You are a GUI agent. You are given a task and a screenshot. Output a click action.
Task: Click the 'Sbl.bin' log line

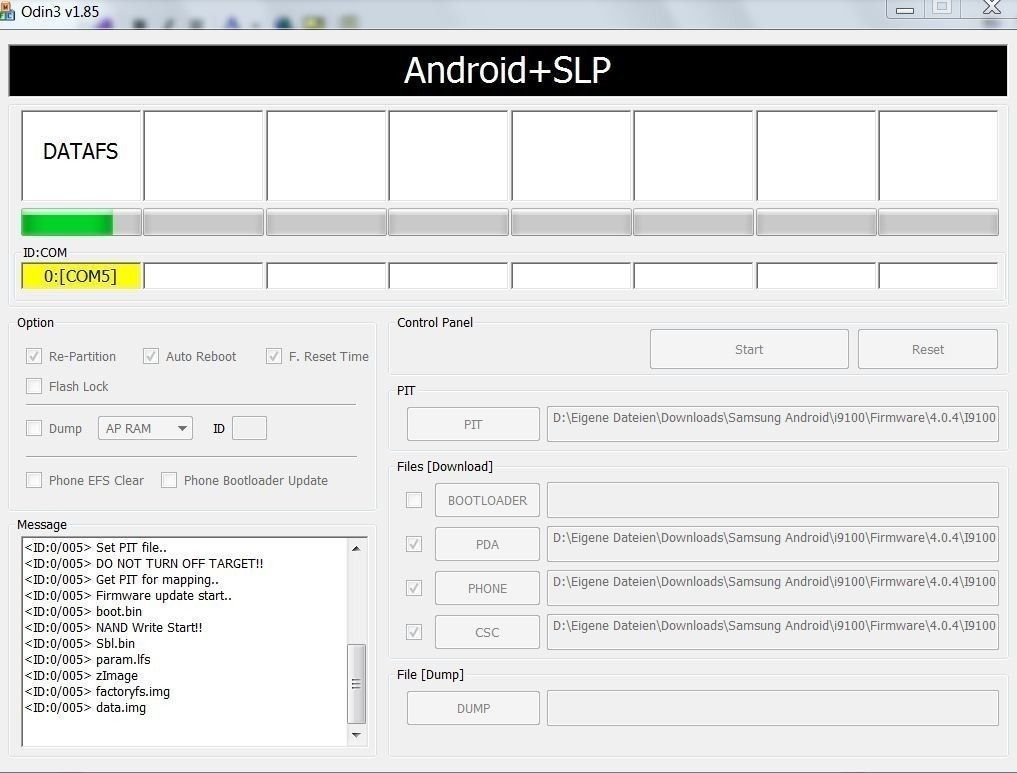pos(80,643)
